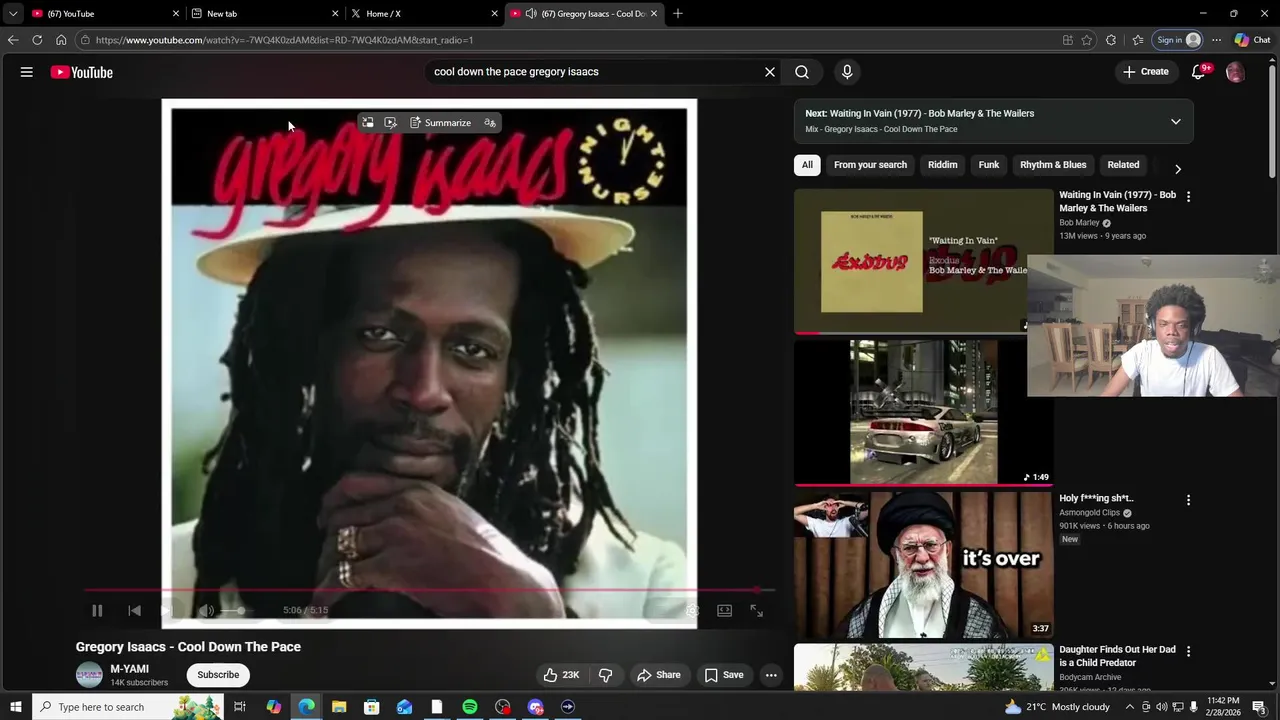Select the Rhythm & Blues chip
The image size is (1280, 720).
(x=1053, y=165)
